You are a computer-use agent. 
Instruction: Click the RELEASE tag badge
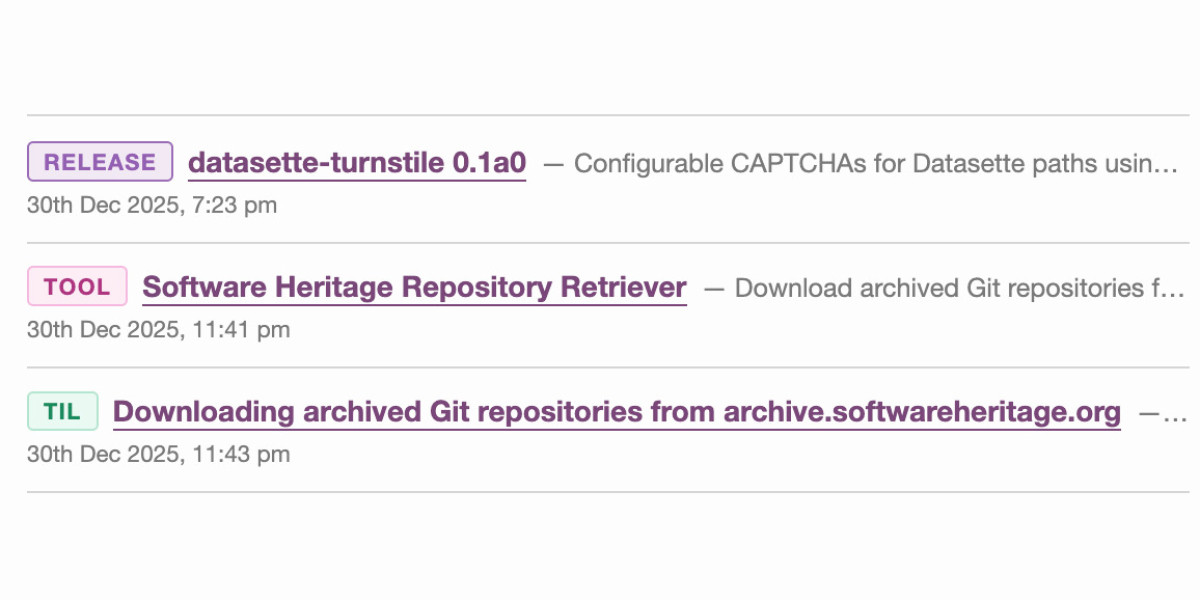[x=99, y=162]
